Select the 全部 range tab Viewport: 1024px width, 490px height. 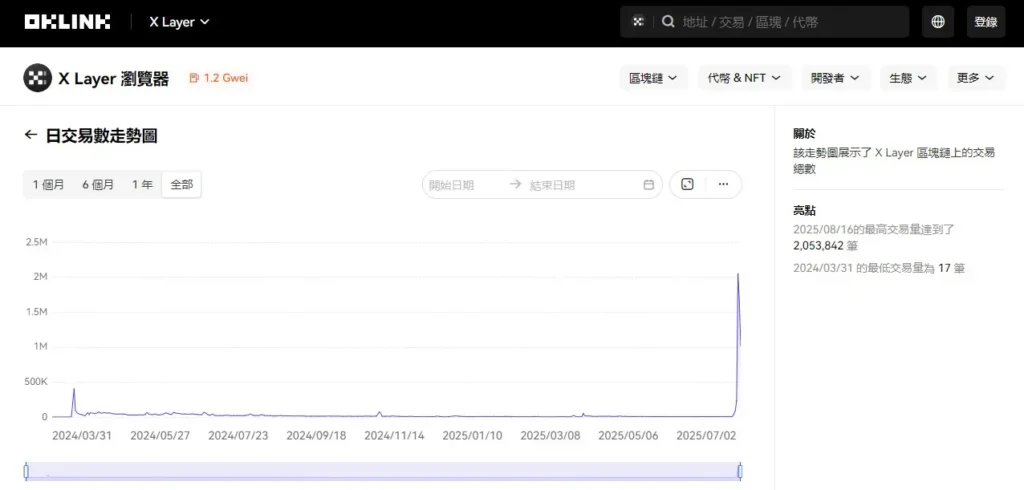coord(182,185)
